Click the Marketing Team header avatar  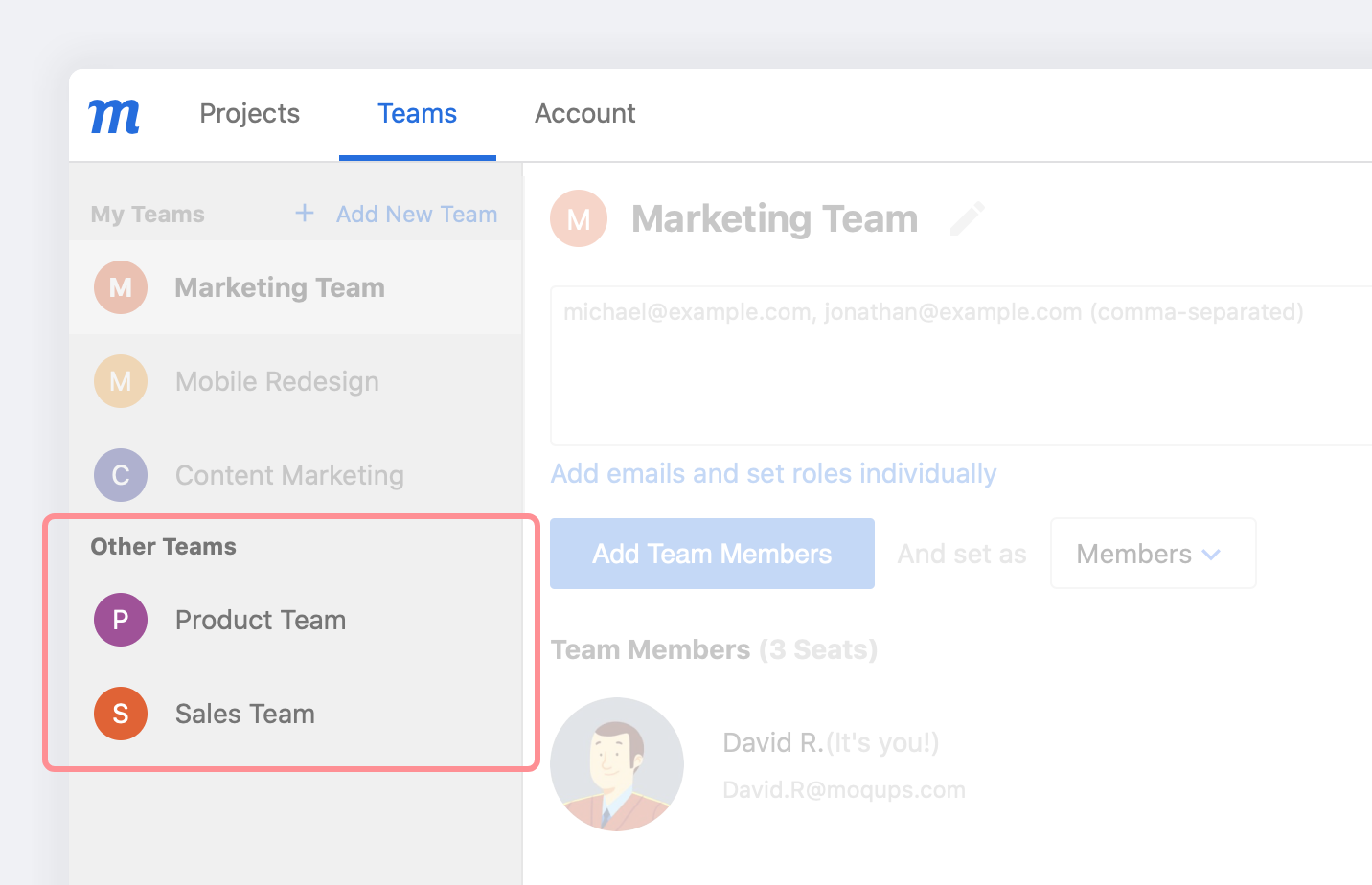pyautogui.click(x=579, y=218)
